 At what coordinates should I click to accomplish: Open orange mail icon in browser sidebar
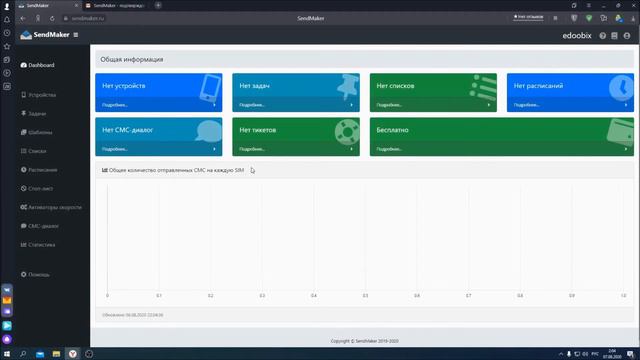[x=7, y=301]
